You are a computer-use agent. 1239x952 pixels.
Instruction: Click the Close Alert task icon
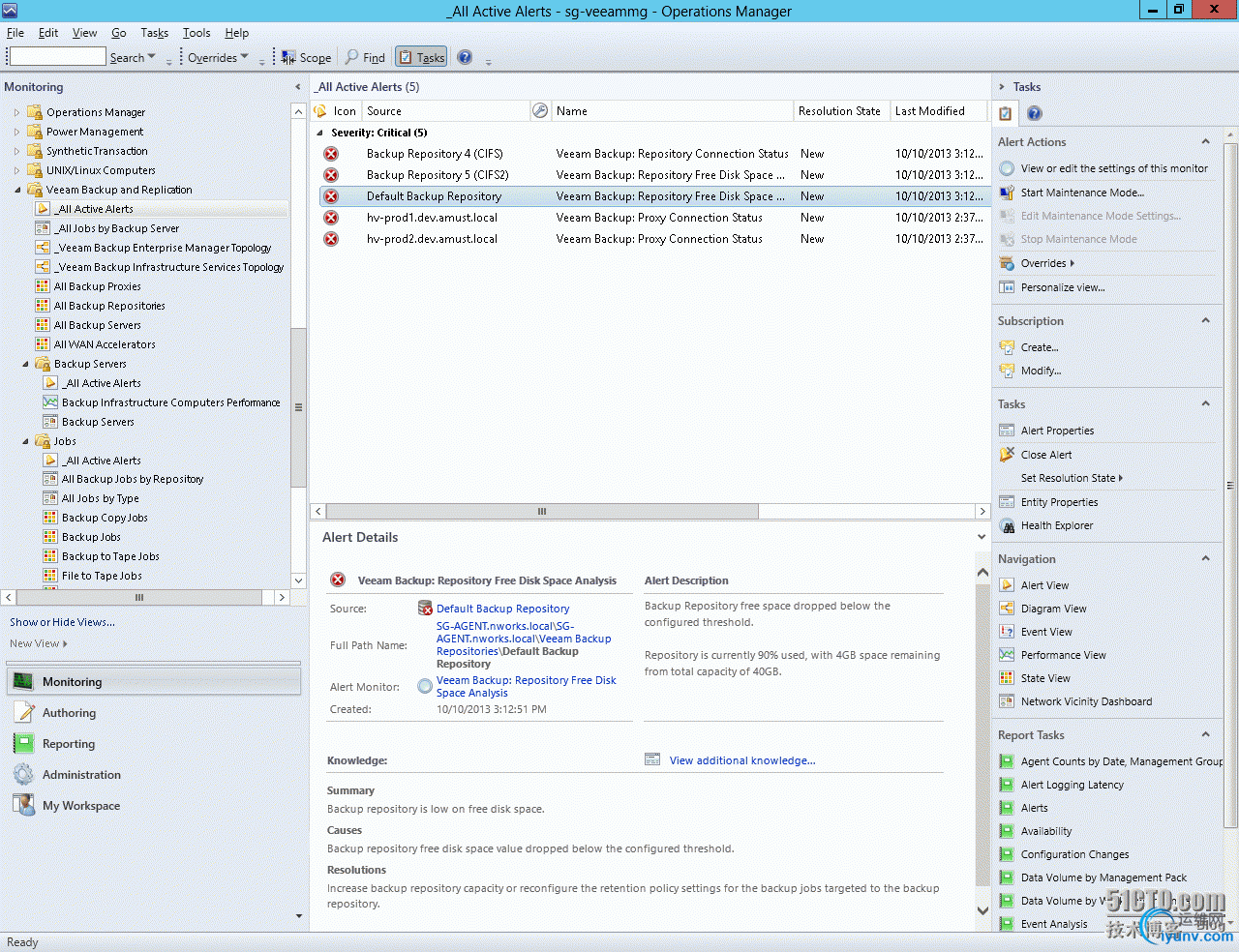(1007, 455)
